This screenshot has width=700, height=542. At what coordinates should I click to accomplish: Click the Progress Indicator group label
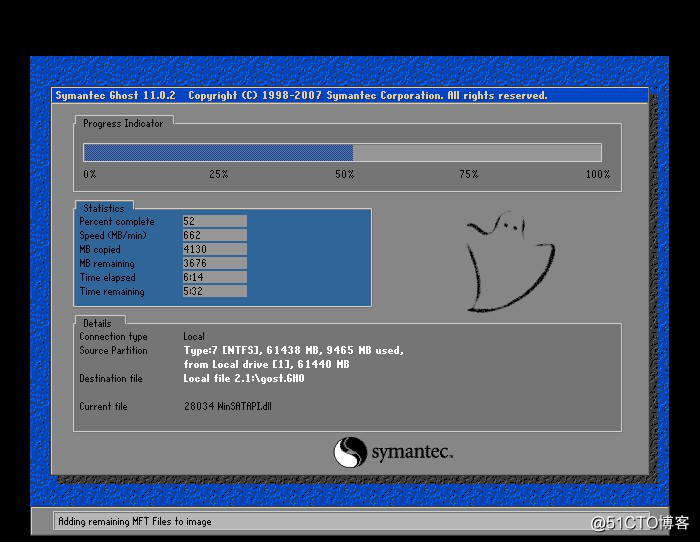click(x=123, y=124)
